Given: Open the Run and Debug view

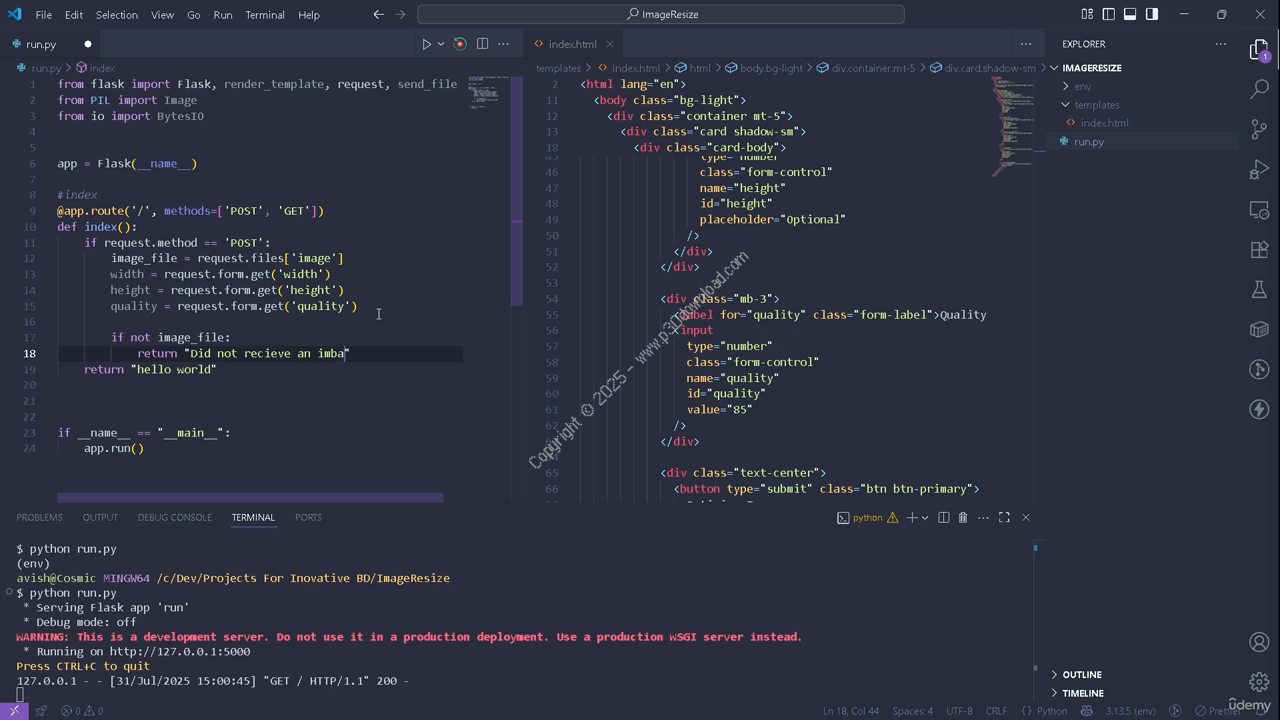Looking at the screenshot, I should point(1259,170).
